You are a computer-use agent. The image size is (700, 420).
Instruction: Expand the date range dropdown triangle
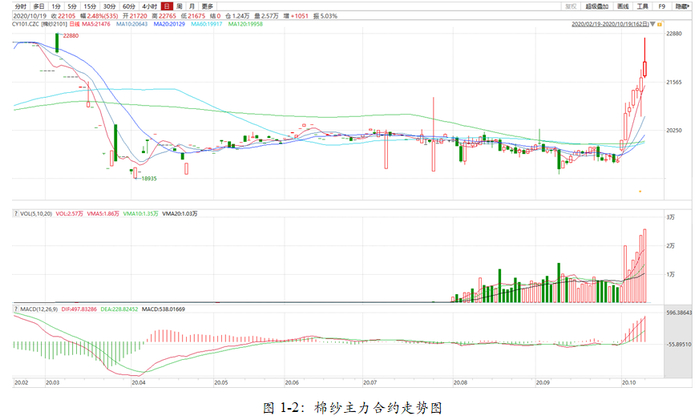point(652,24)
